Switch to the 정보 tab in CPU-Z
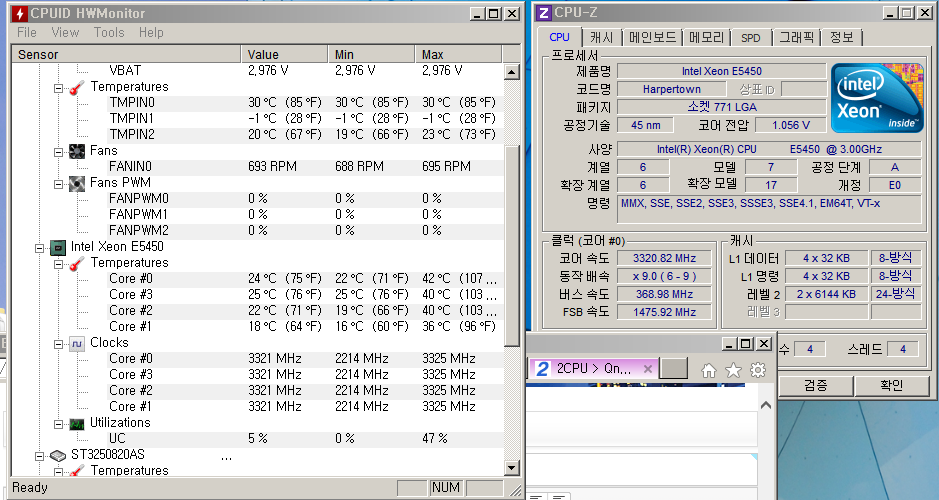The height and width of the screenshot is (500, 939). click(x=841, y=37)
